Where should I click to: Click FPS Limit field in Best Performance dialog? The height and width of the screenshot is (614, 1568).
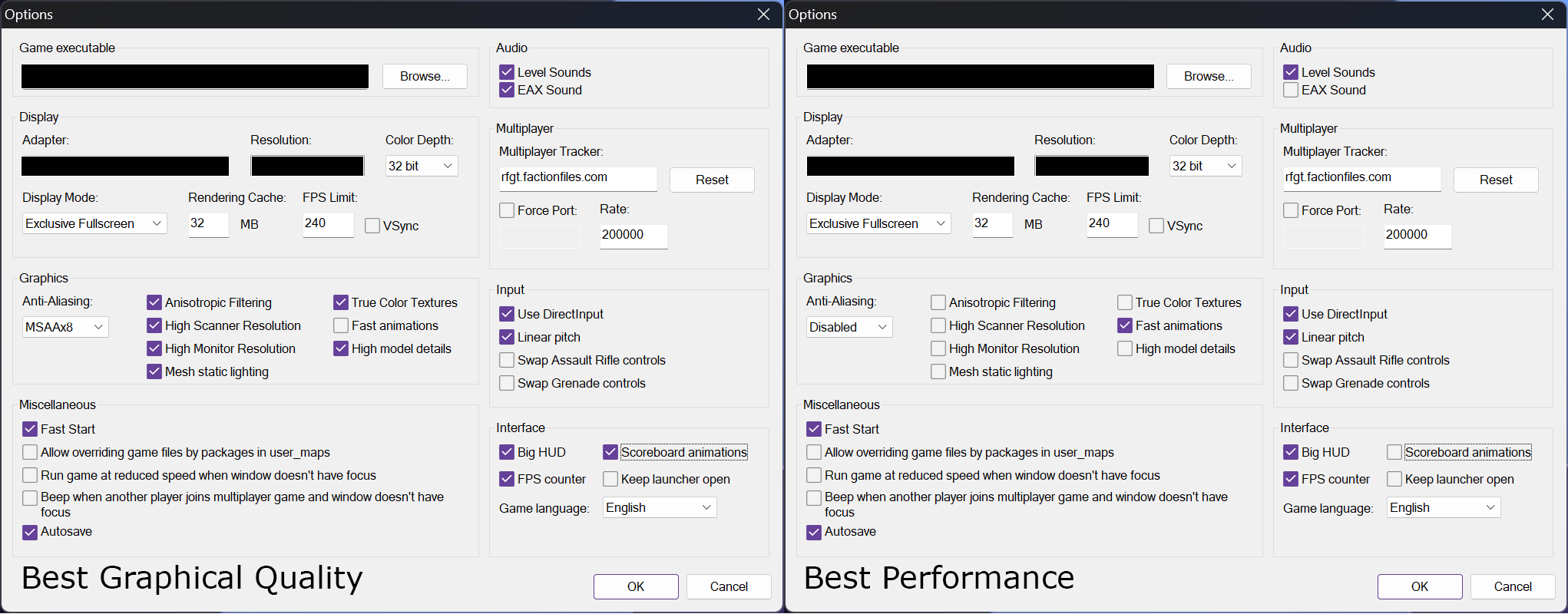click(x=1111, y=223)
